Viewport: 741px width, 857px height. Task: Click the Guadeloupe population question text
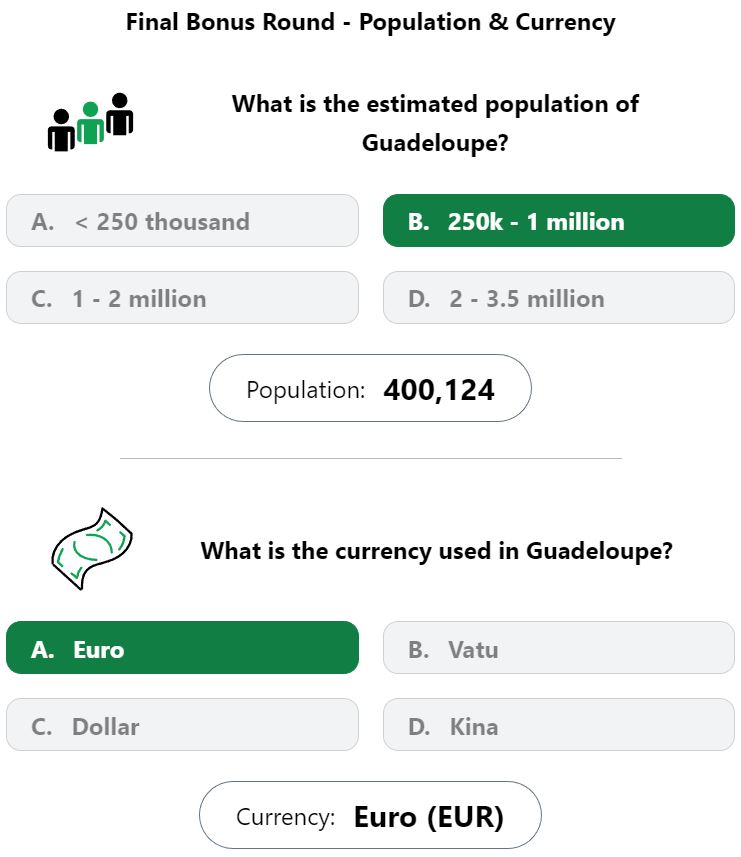coord(435,123)
